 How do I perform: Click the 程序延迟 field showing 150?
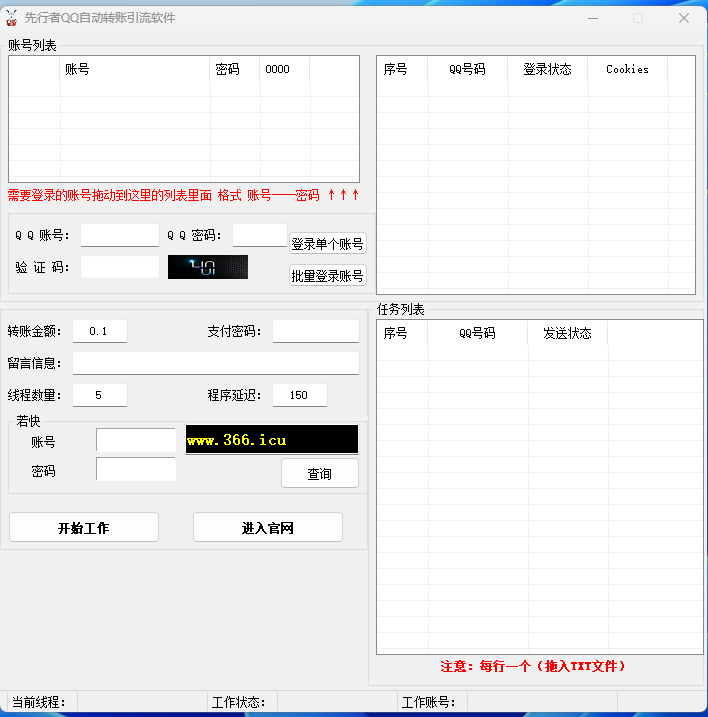click(x=299, y=395)
